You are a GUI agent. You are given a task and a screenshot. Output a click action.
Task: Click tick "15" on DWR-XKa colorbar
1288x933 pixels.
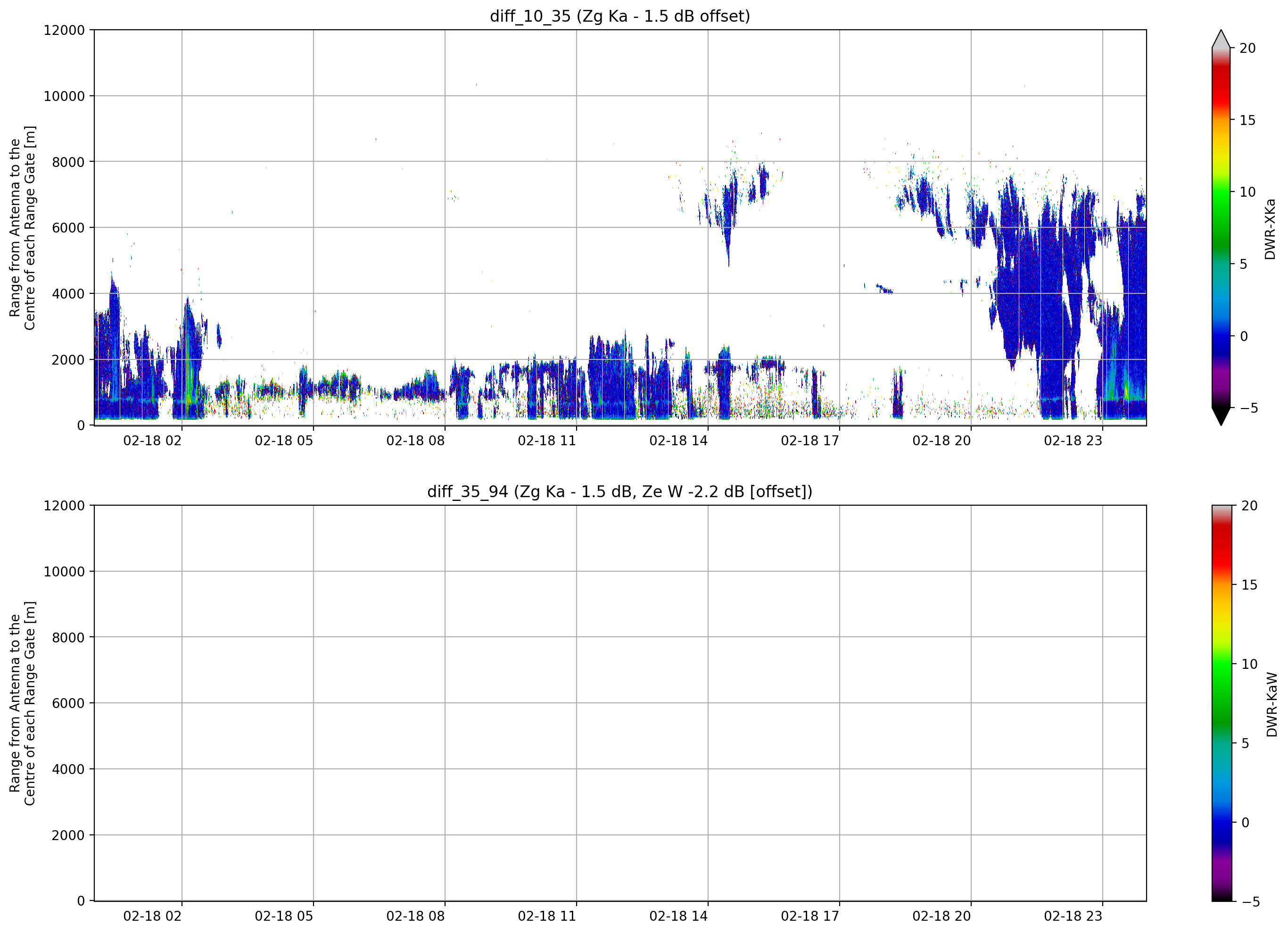pos(1247,120)
